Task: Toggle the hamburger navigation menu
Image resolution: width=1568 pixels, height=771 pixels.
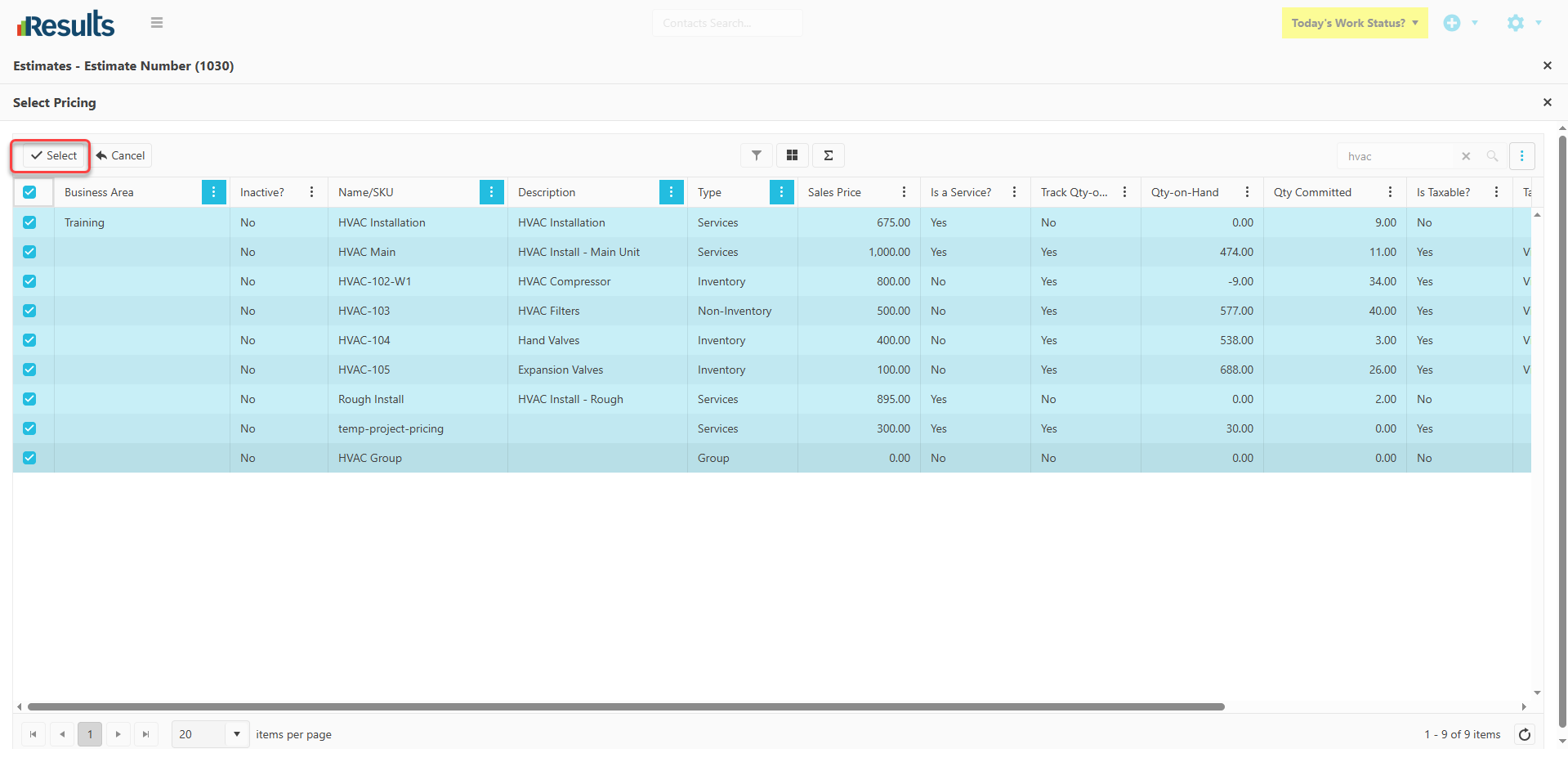Action: click(157, 23)
